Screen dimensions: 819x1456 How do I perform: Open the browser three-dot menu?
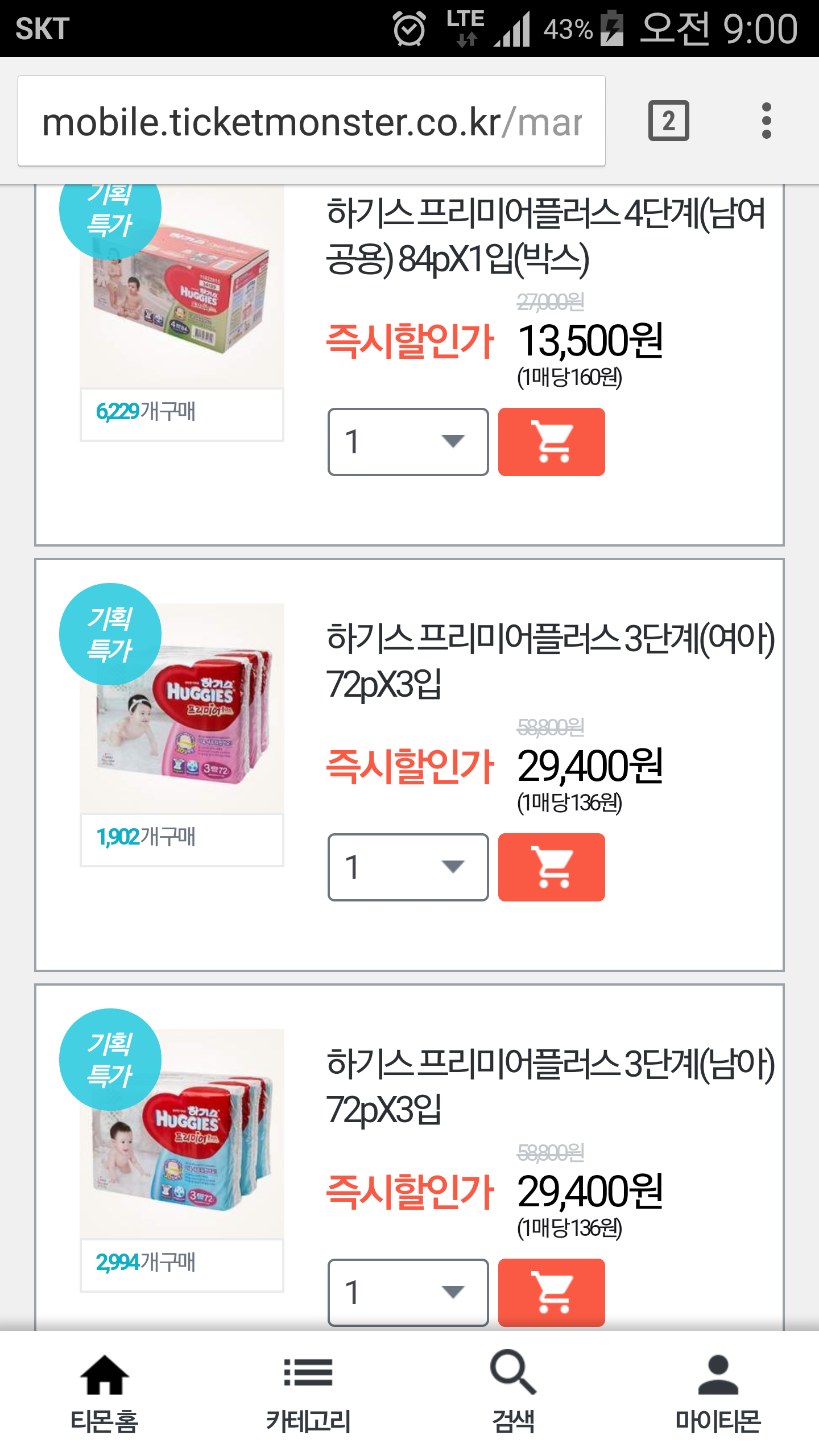point(766,121)
